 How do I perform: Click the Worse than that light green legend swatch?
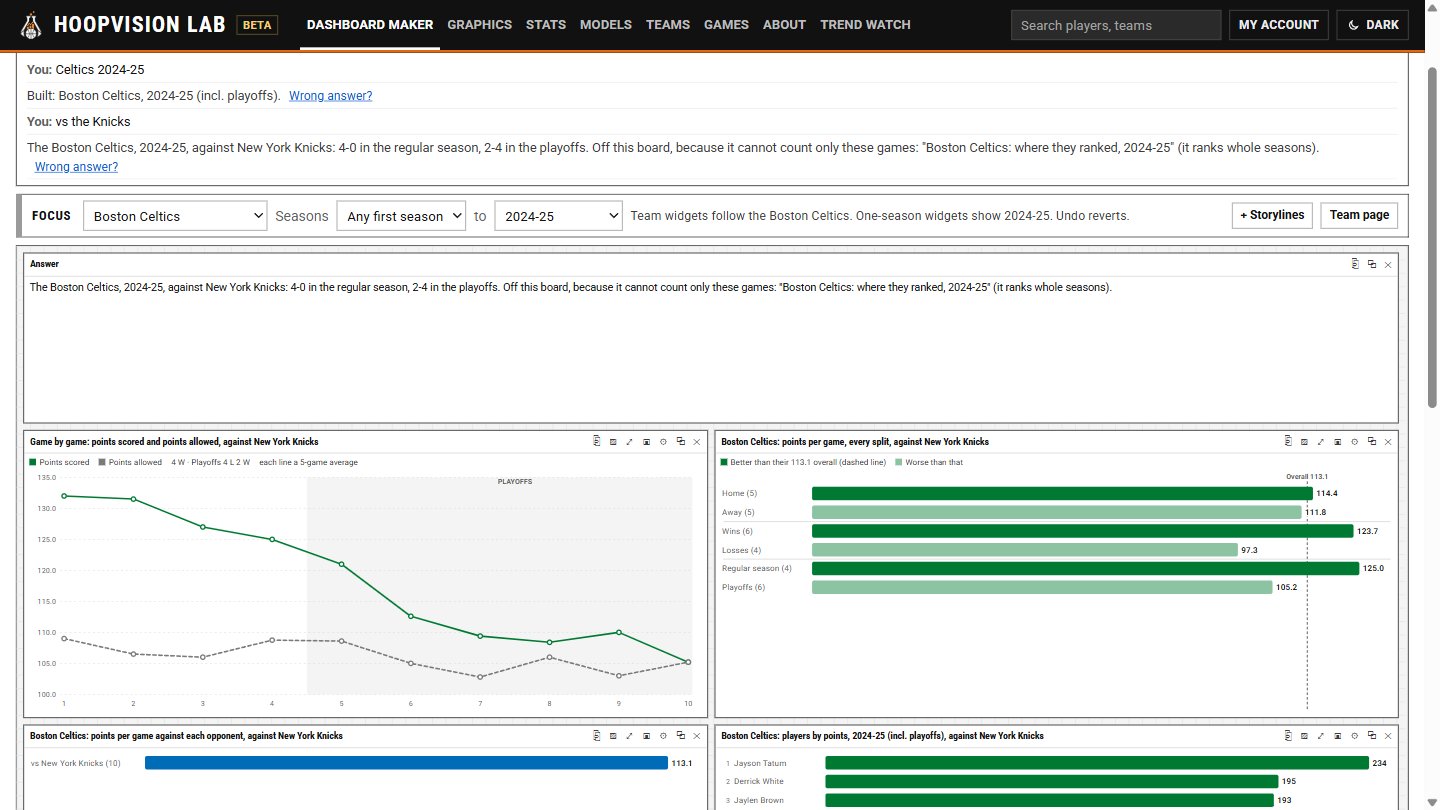pos(899,462)
